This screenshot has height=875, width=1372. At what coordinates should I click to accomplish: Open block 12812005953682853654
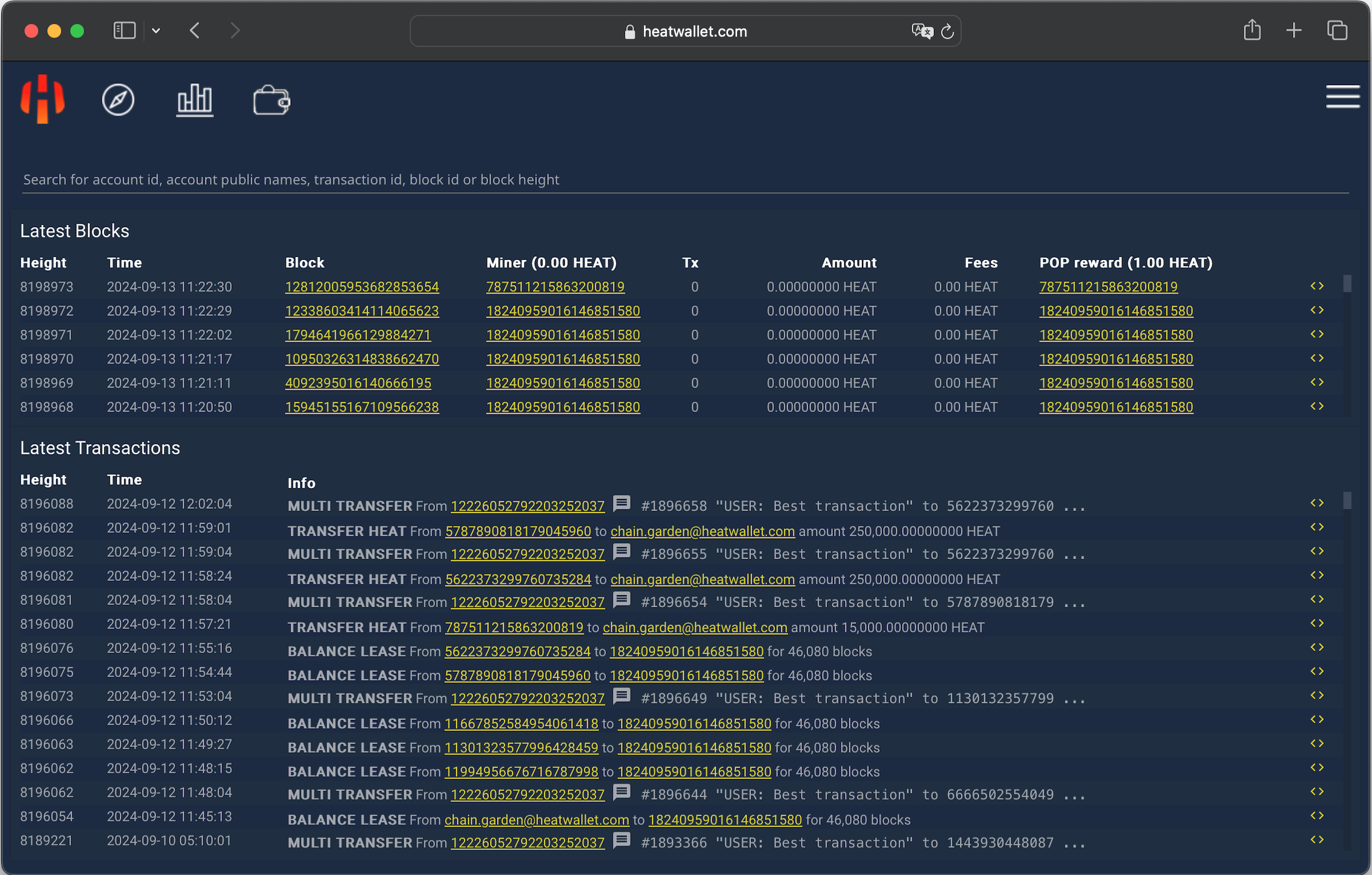click(362, 287)
